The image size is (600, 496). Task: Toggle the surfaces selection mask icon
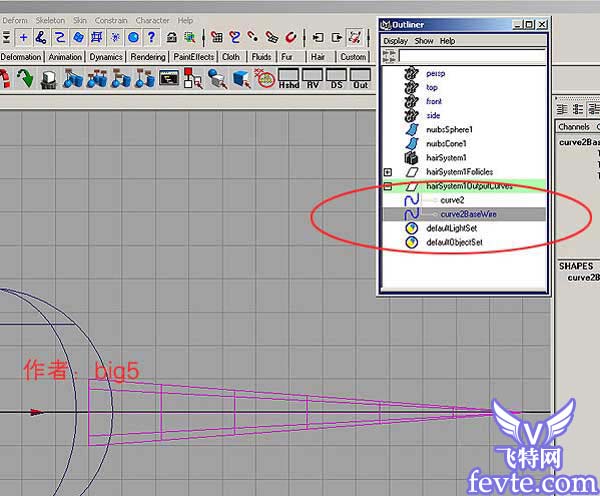tap(78, 38)
